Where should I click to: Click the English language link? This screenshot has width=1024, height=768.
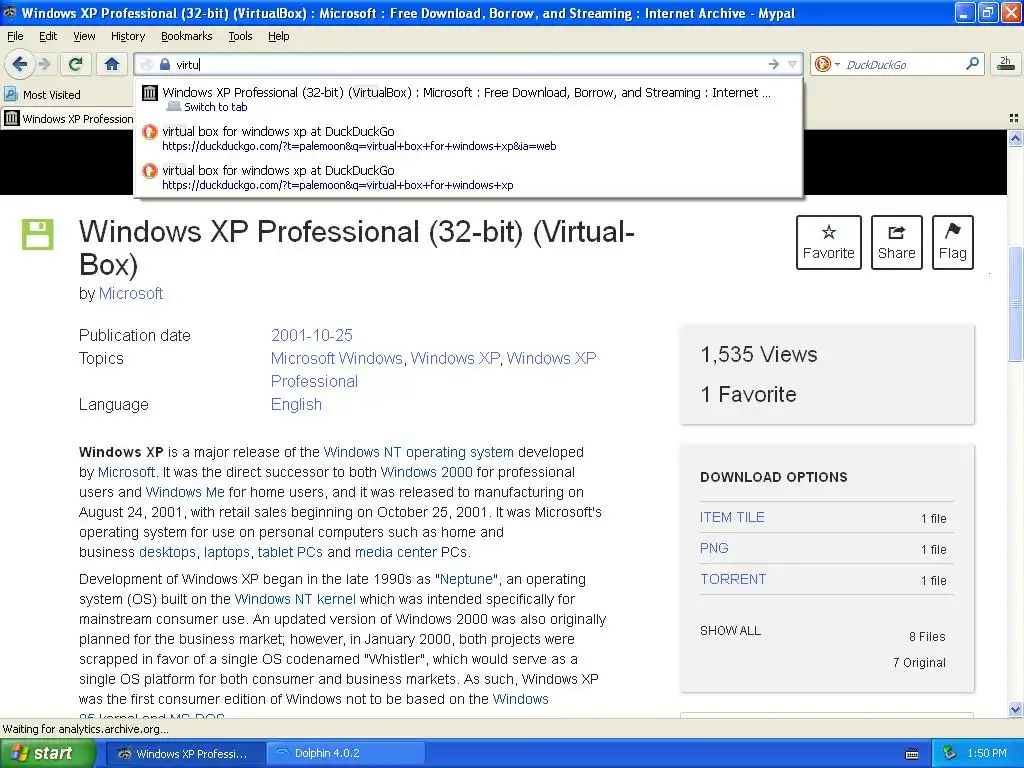coord(296,404)
